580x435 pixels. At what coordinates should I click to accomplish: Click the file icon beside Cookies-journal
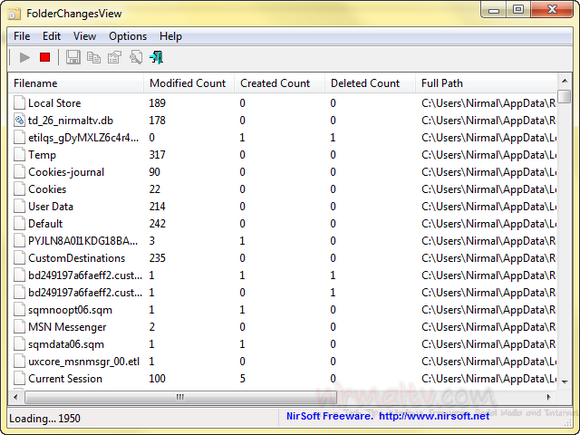coord(19,172)
